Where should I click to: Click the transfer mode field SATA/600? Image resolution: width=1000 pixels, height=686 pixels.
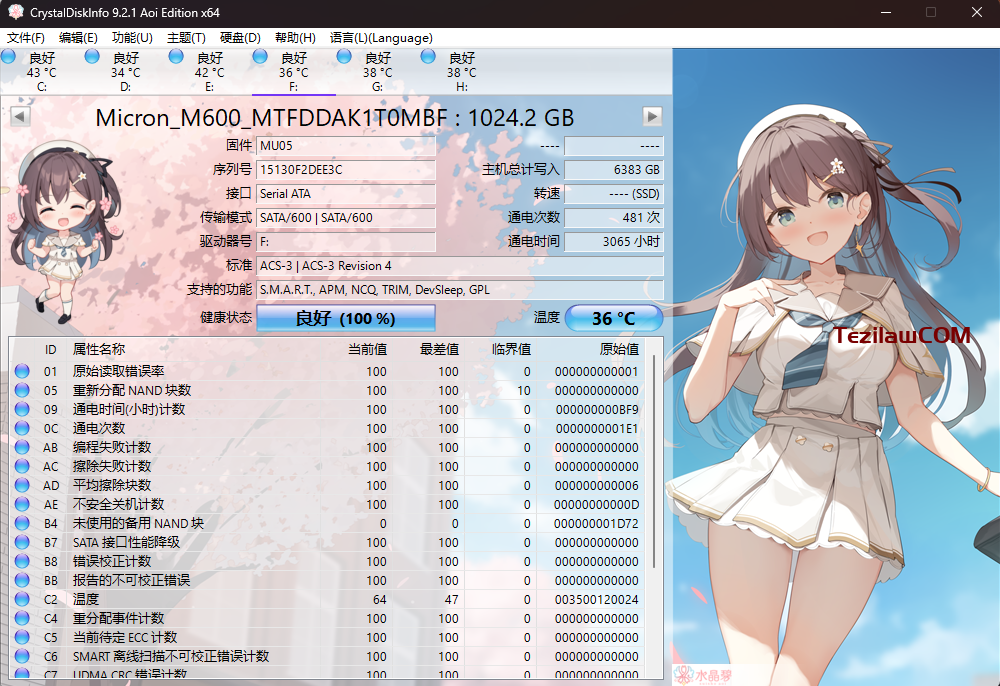[346, 217]
